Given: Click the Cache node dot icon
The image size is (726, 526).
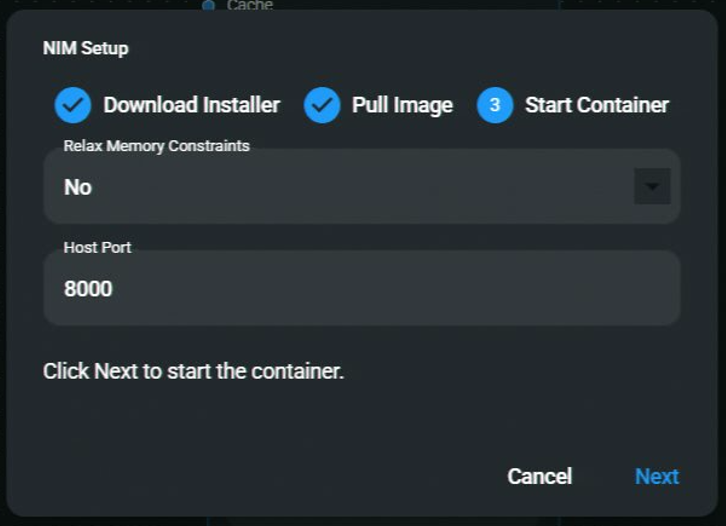Looking at the screenshot, I should coord(208,6).
